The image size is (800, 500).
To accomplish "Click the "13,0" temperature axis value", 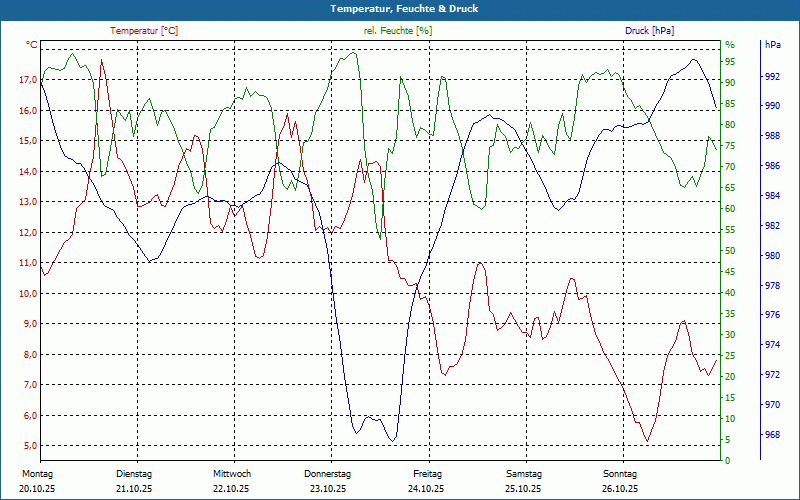I will [28, 202].
